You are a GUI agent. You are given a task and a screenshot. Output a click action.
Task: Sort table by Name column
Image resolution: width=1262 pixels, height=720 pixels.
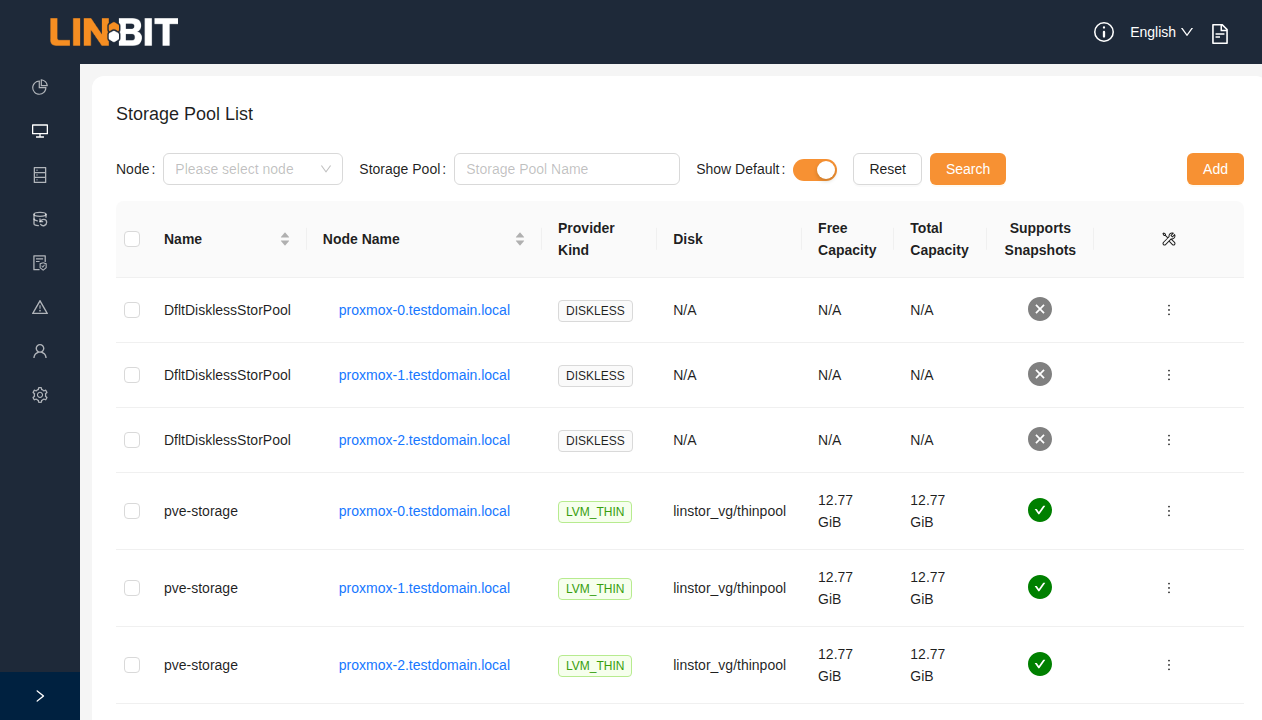click(x=285, y=239)
